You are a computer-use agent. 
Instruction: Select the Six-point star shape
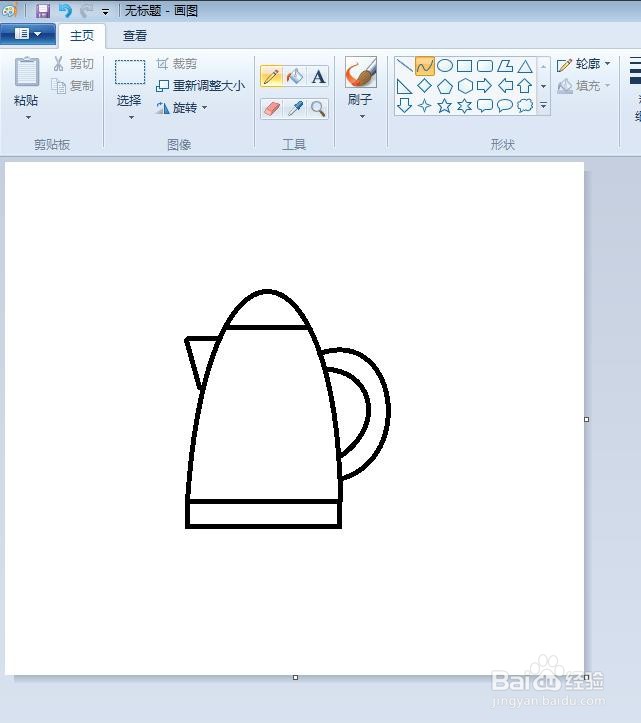[464, 106]
